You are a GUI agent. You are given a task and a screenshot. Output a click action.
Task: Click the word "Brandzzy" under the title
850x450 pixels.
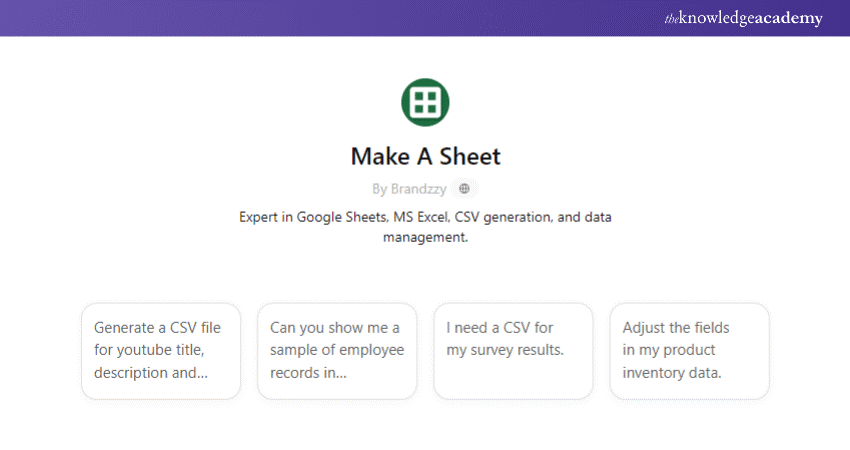coord(416,188)
